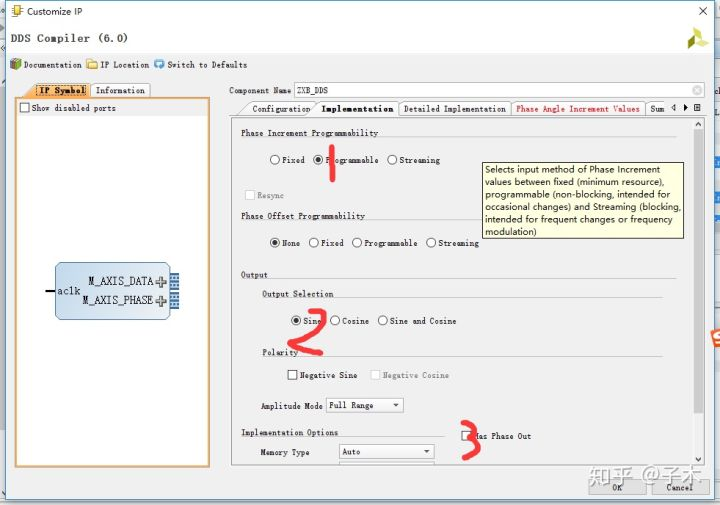Expand the M_AXIS_PHASE port plus icon
This screenshot has height=505, width=720.
click(161, 301)
